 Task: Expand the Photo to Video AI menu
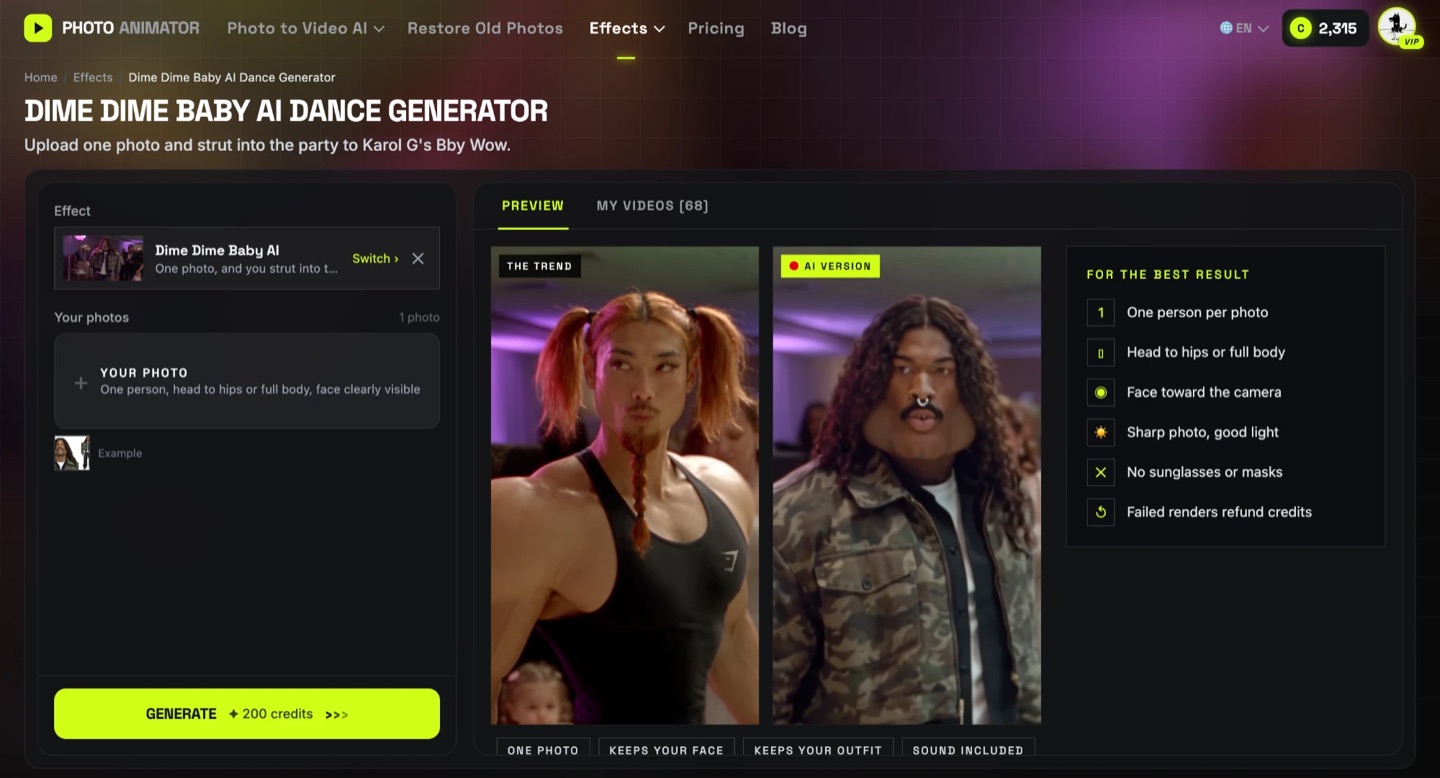pyautogui.click(x=305, y=28)
